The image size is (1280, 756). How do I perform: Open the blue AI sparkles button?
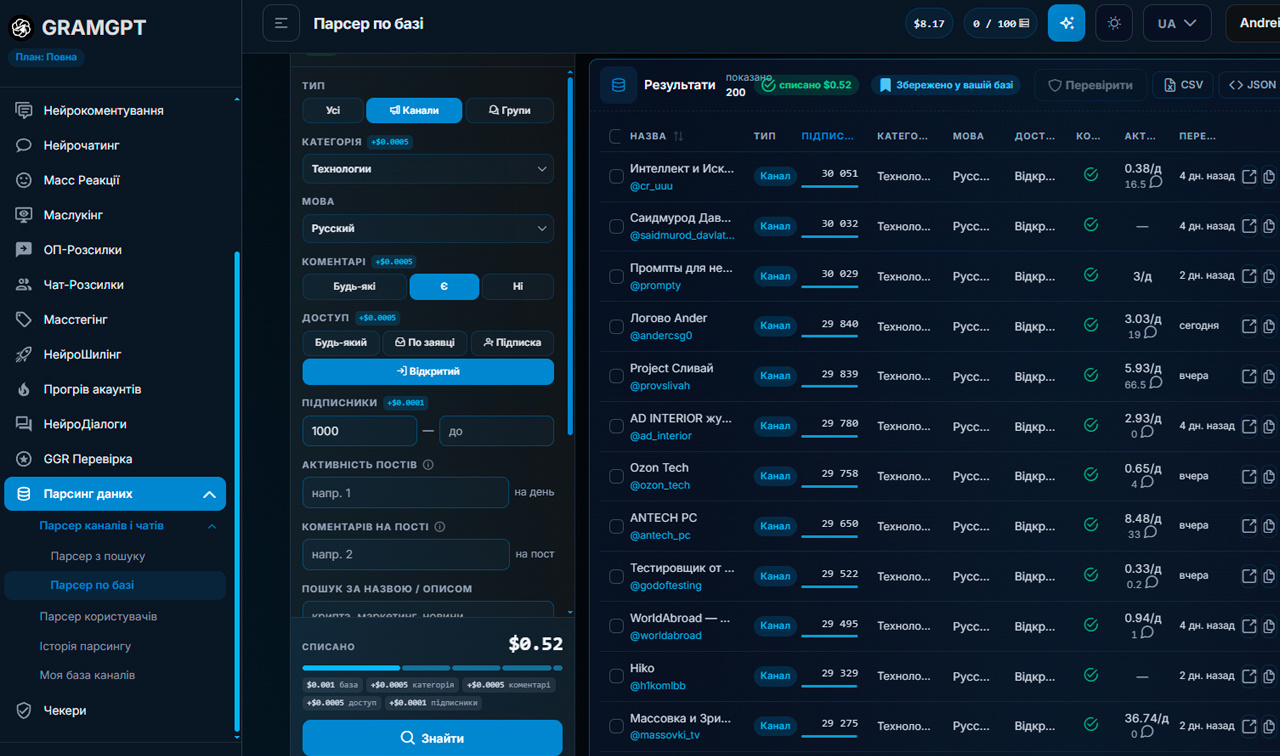[x=1066, y=23]
